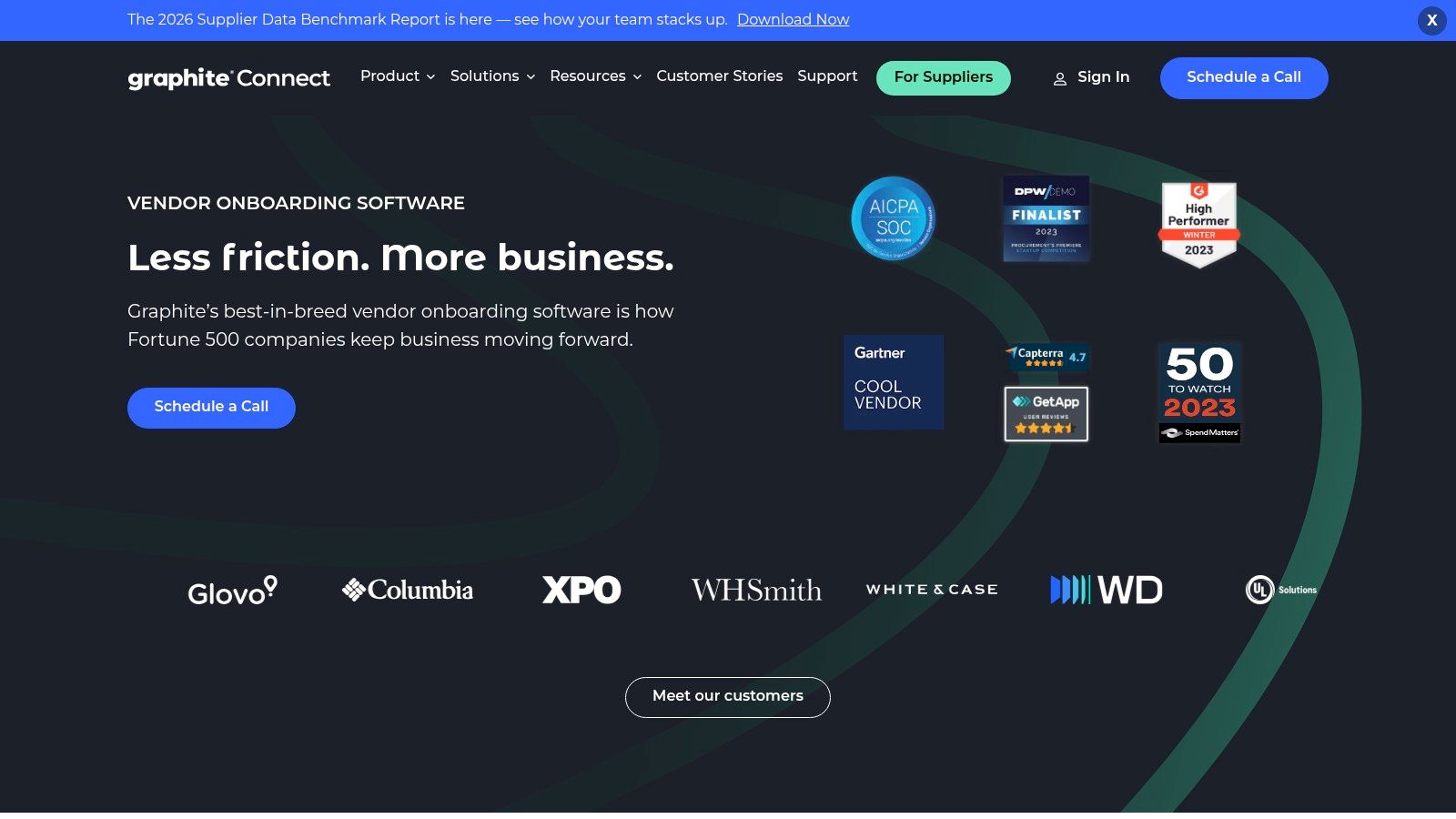Click the WHSmith customer logo
Image resolution: width=1456 pixels, height=819 pixels.
click(756, 591)
